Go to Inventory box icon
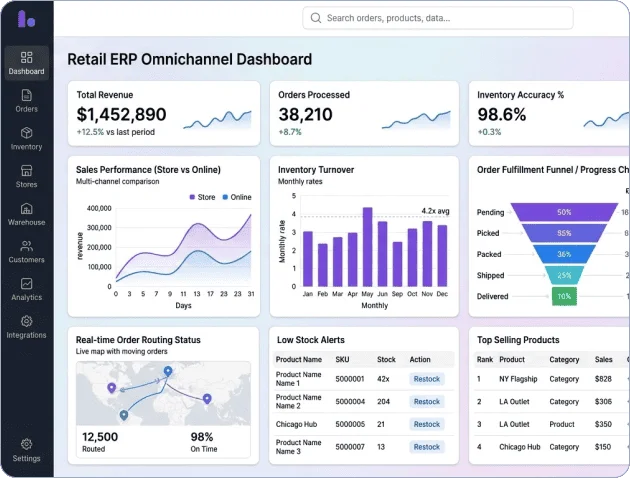This screenshot has width=630, height=478. [27, 133]
